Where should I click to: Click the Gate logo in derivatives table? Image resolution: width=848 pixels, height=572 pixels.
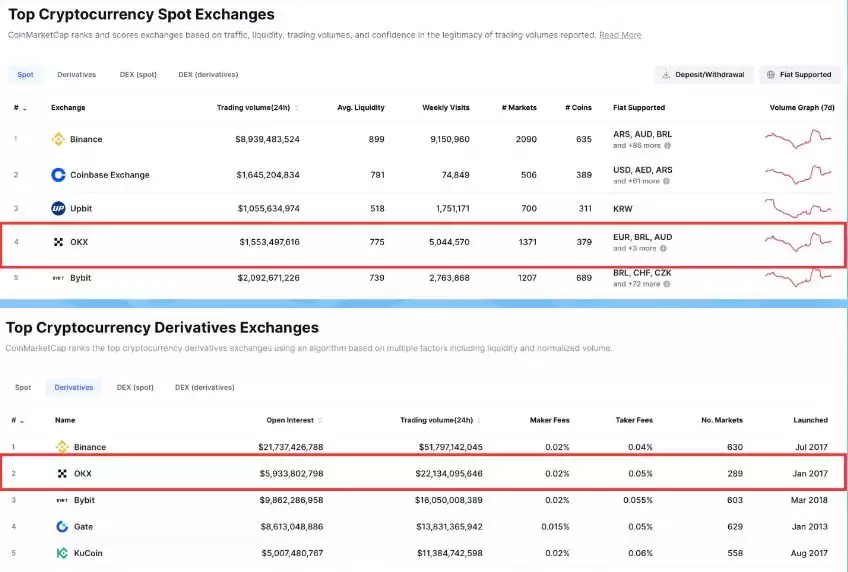pyautogui.click(x=62, y=526)
